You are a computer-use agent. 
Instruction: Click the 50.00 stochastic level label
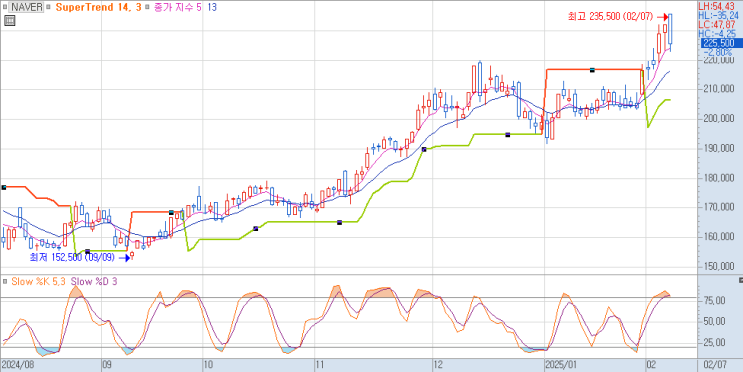pos(715,321)
